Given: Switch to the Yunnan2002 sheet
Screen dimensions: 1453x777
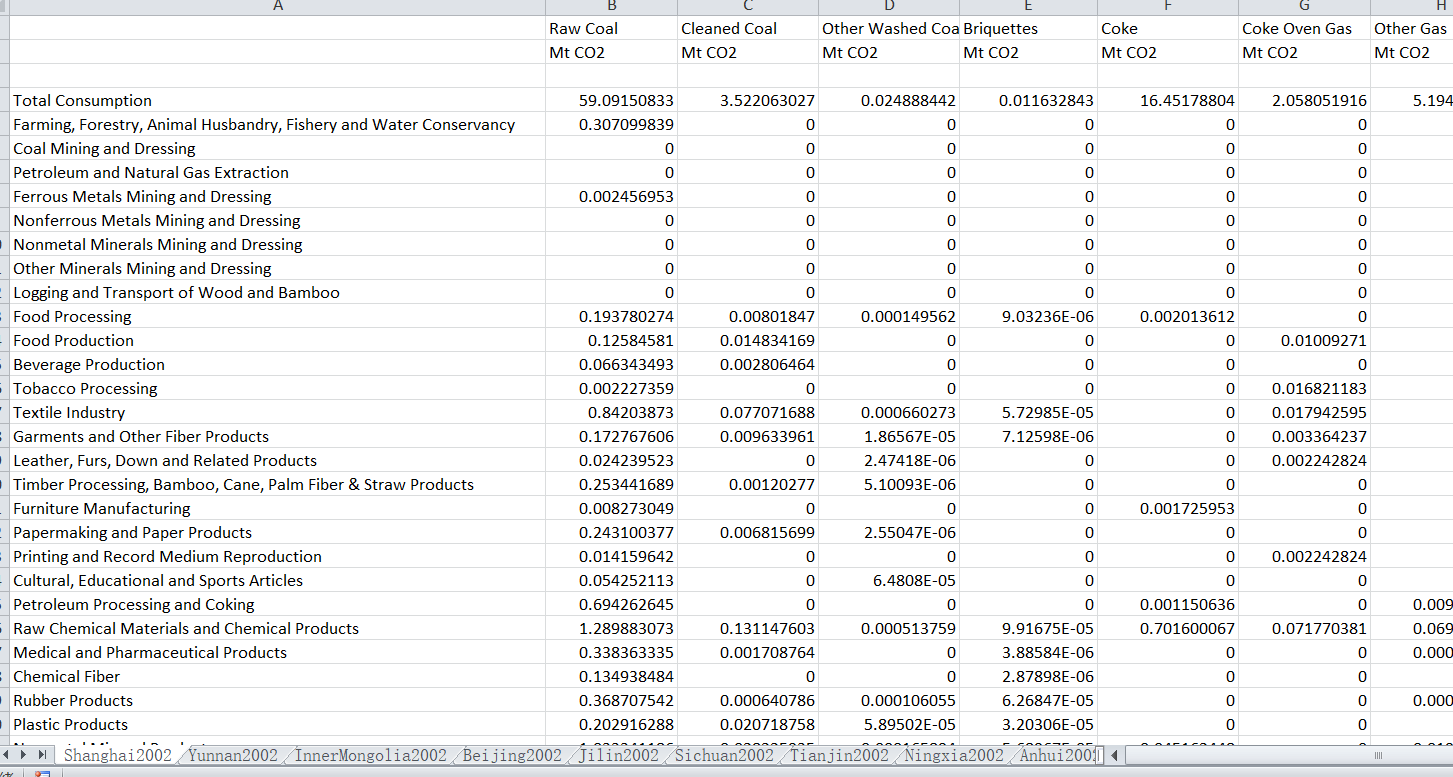Looking at the screenshot, I should click(x=233, y=755).
